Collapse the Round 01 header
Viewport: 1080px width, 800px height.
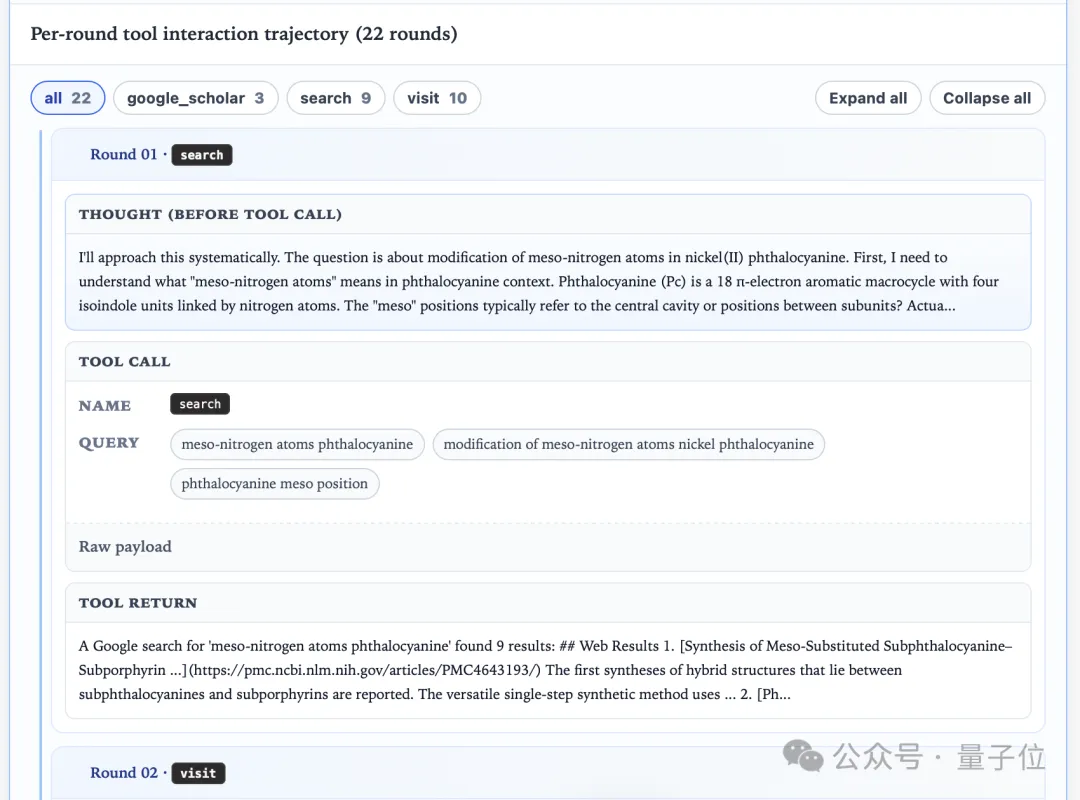click(123, 154)
